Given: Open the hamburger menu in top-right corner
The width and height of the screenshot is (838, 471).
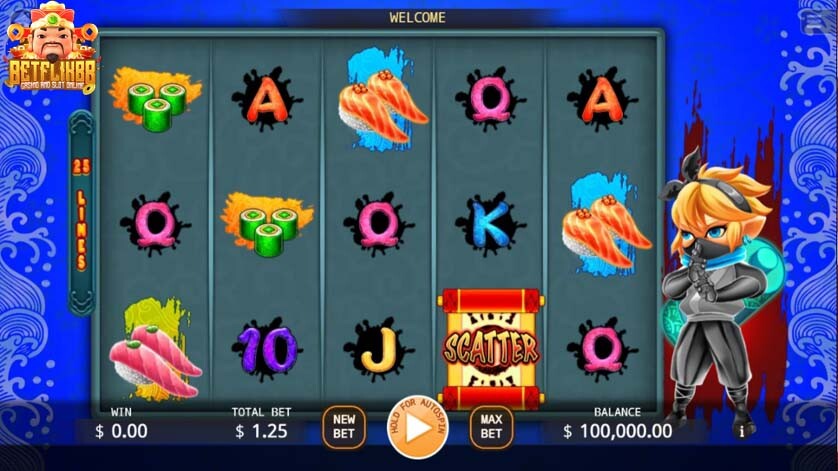Looking at the screenshot, I should 814,21.
